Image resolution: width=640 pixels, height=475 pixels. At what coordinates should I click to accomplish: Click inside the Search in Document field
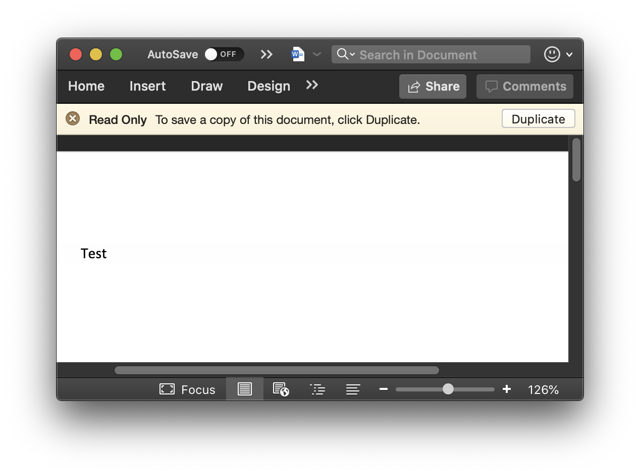click(x=440, y=54)
